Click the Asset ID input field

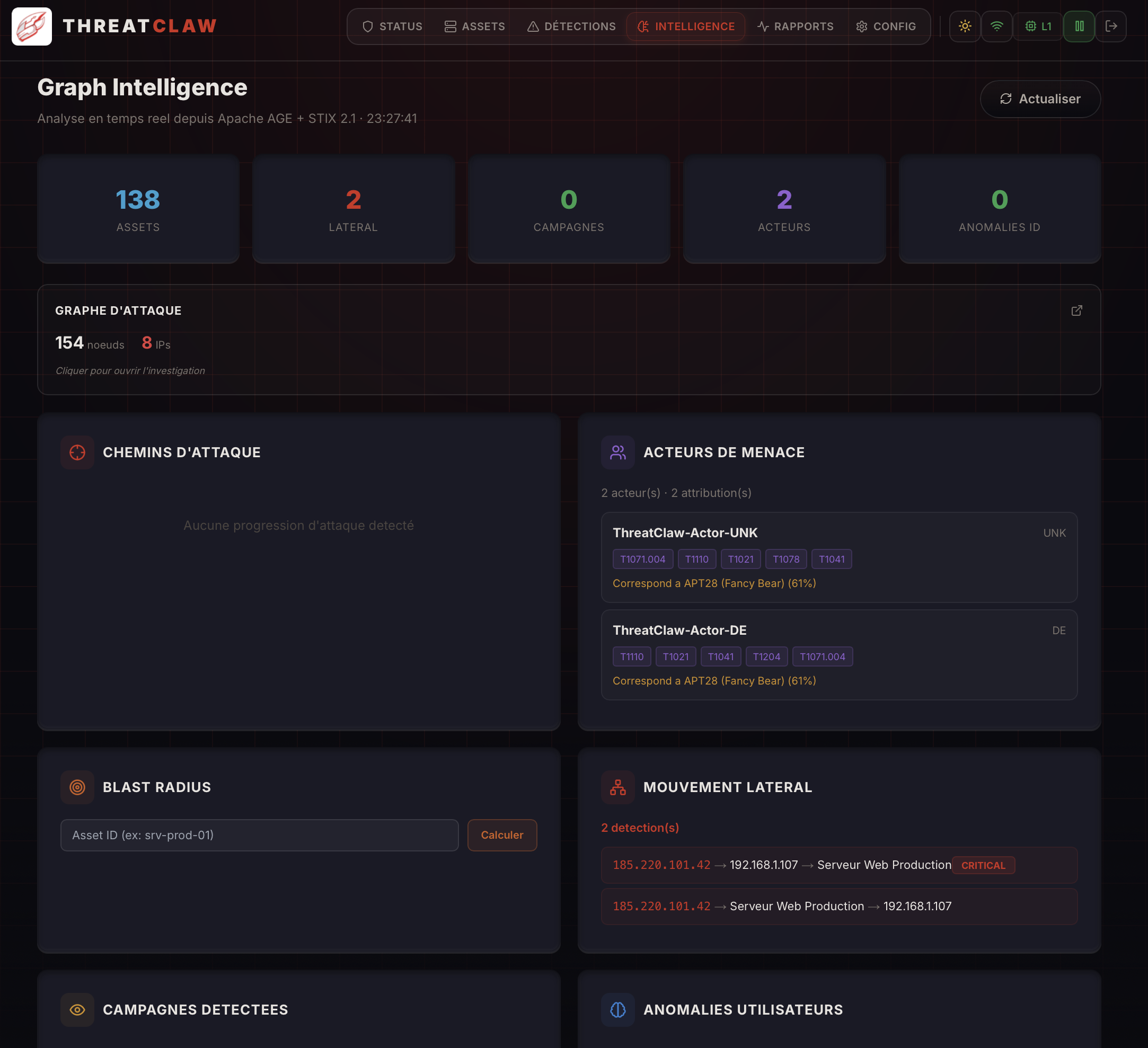[259, 835]
